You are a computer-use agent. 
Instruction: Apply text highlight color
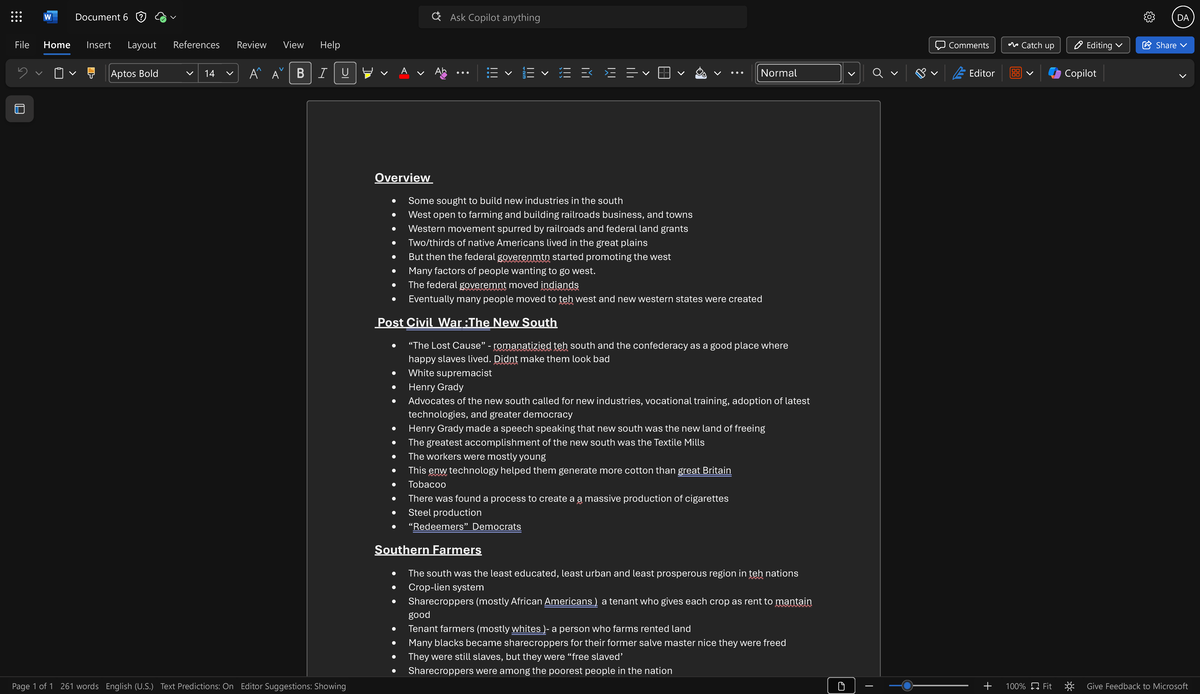pyautogui.click(x=367, y=73)
